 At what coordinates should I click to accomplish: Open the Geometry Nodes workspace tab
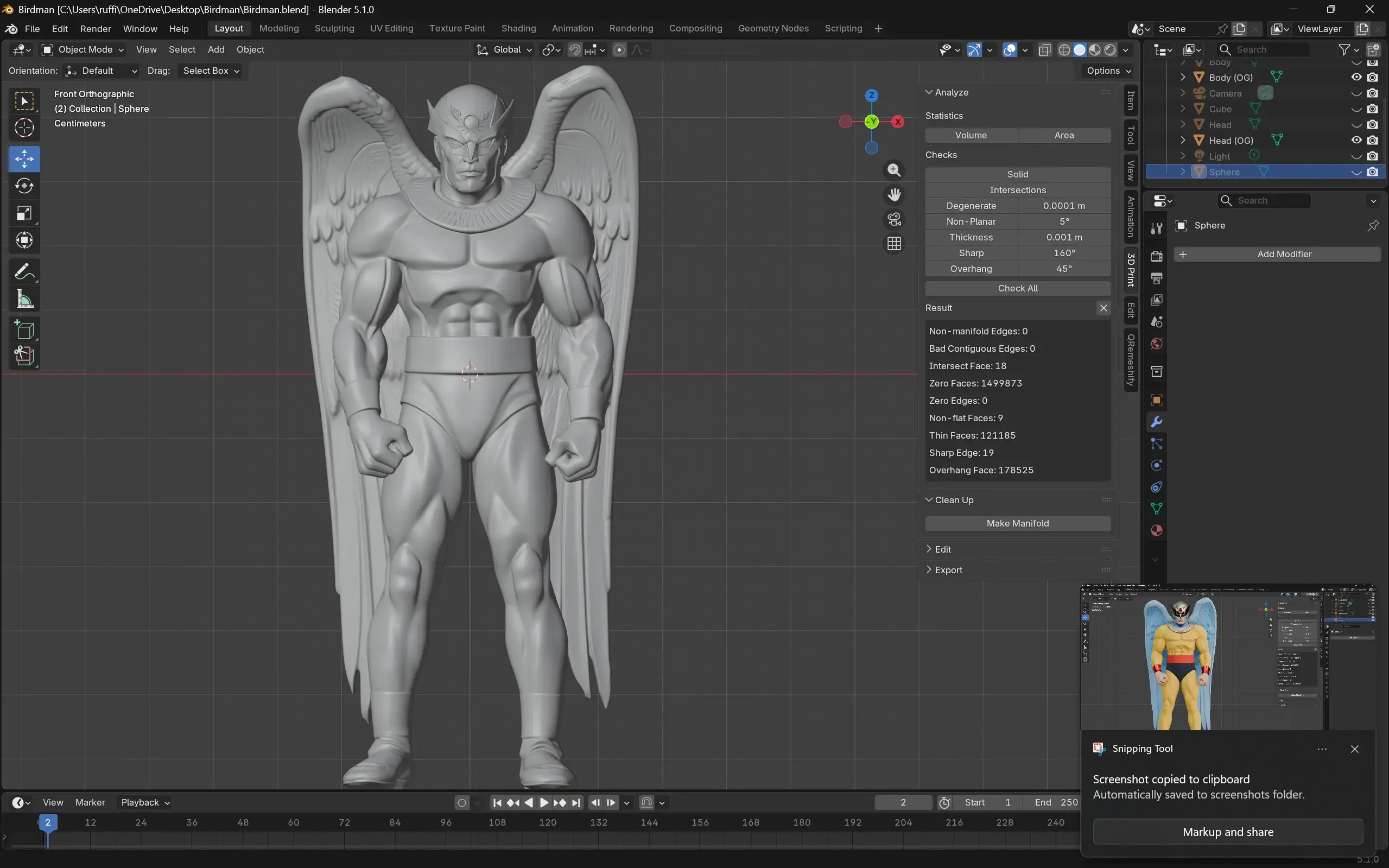[773, 29]
